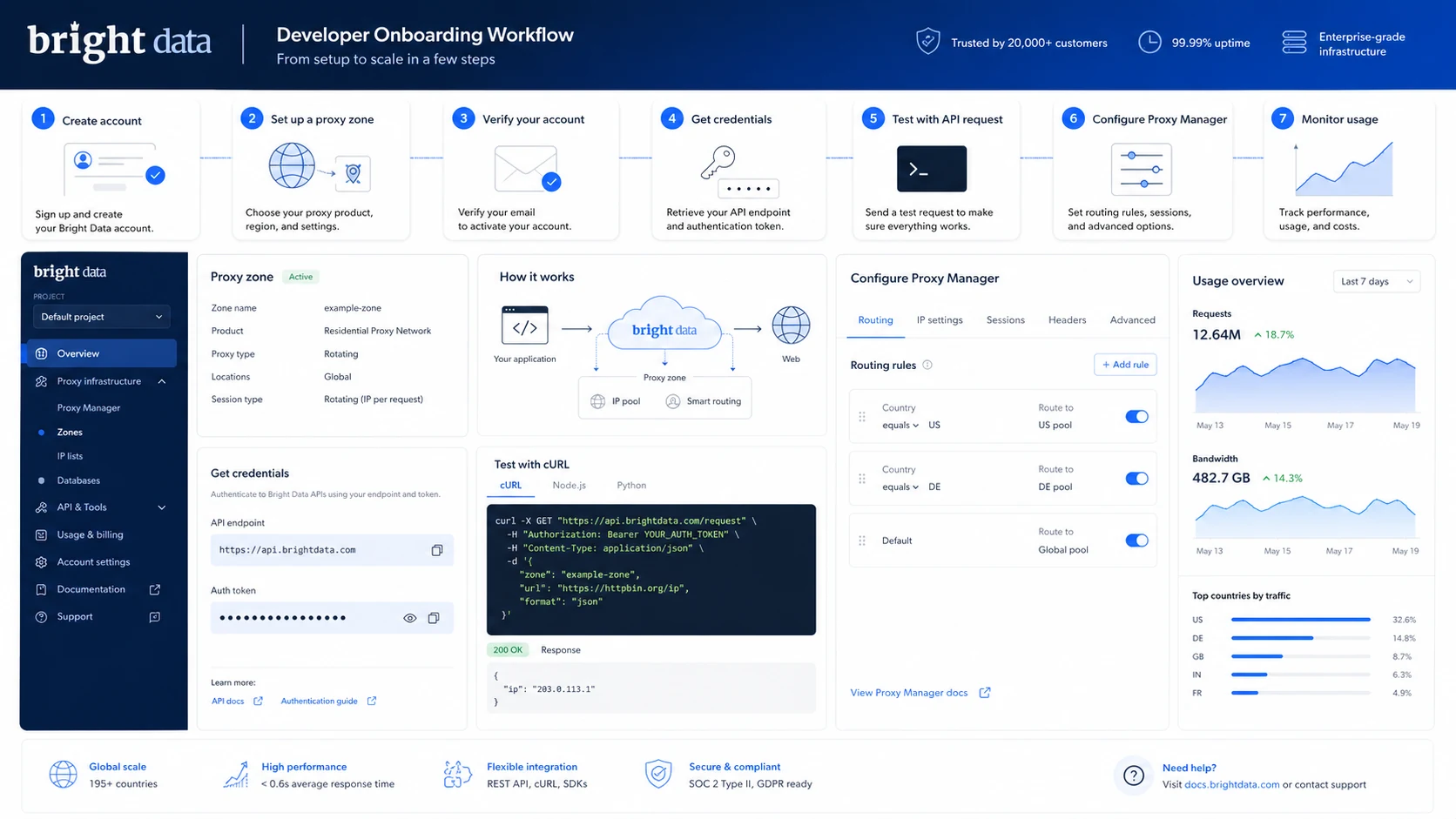
Task: Click the Flexible integration icon
Action: click(458, 774)
